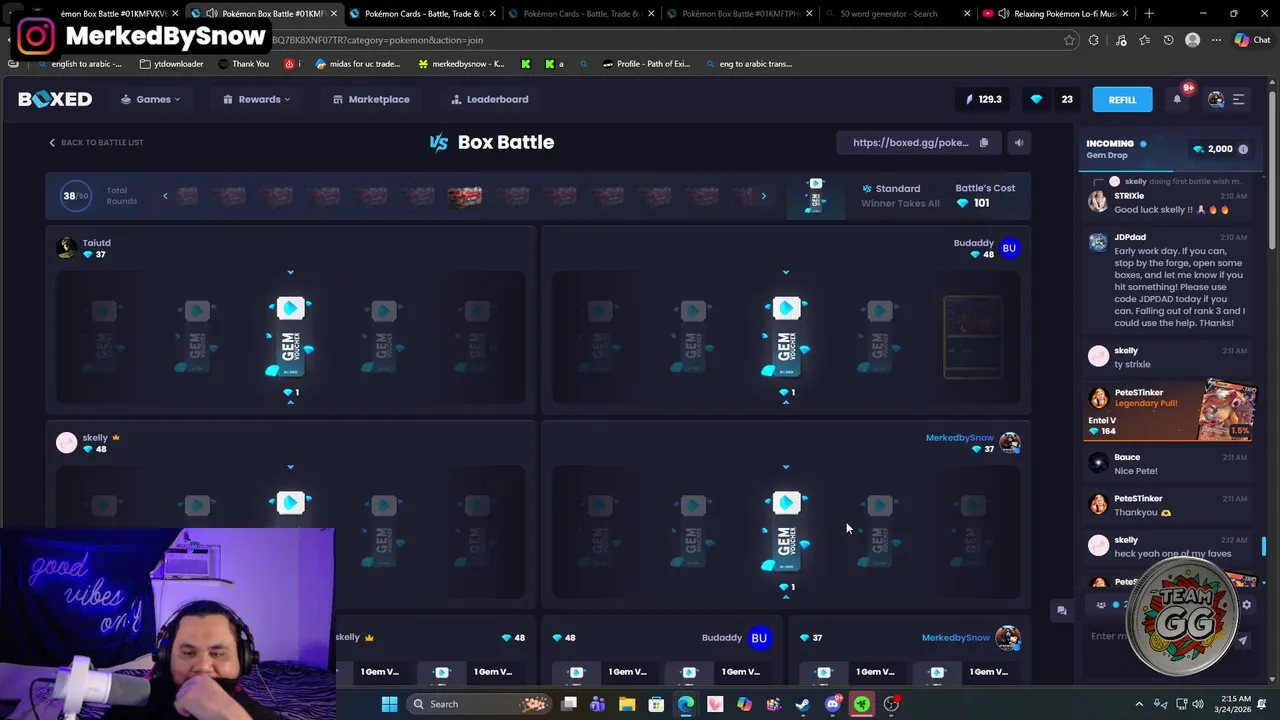Bookmark this page with star icon
1280x720 pixels.
coord(1069,40)
